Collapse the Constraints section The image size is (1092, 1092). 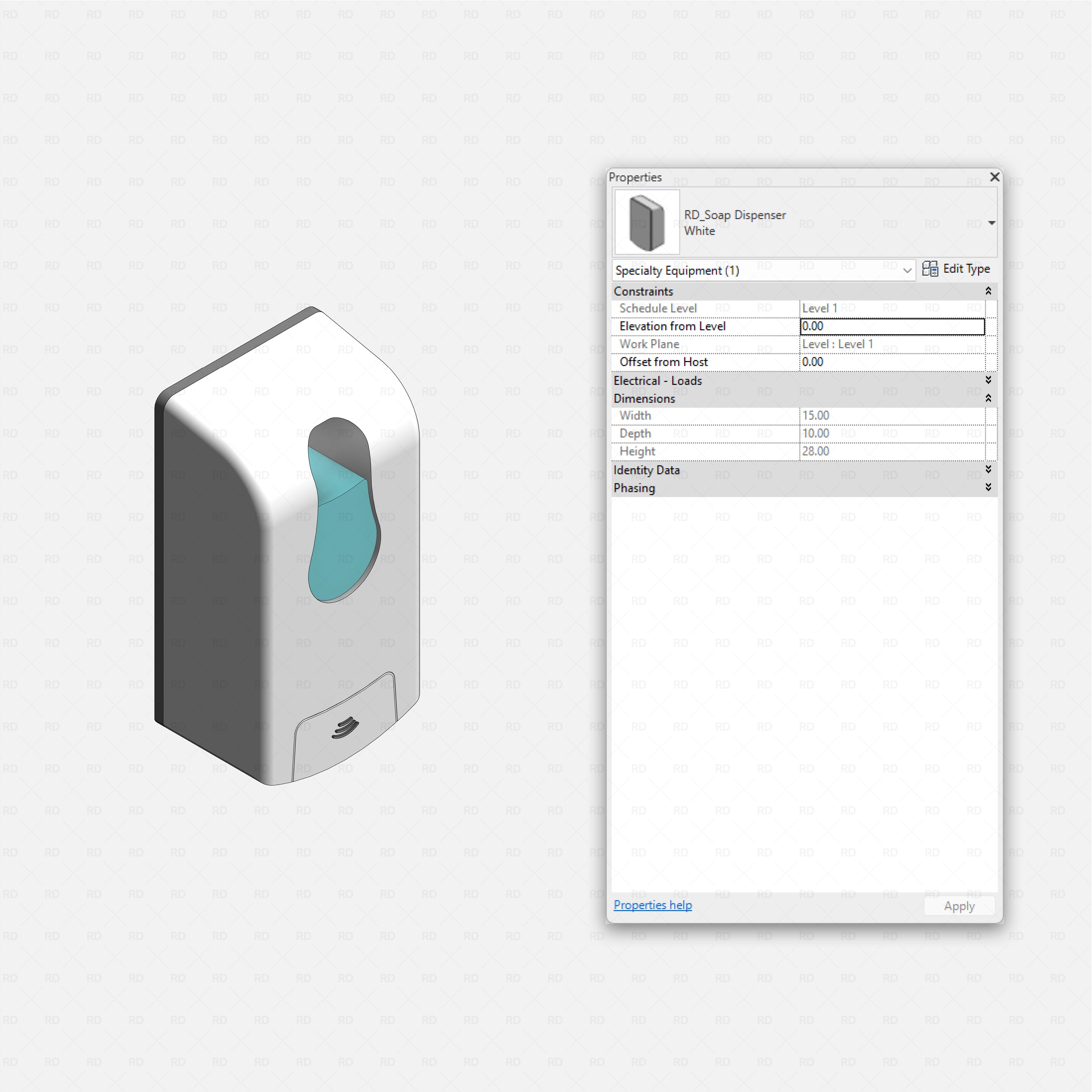click(989, 291)
